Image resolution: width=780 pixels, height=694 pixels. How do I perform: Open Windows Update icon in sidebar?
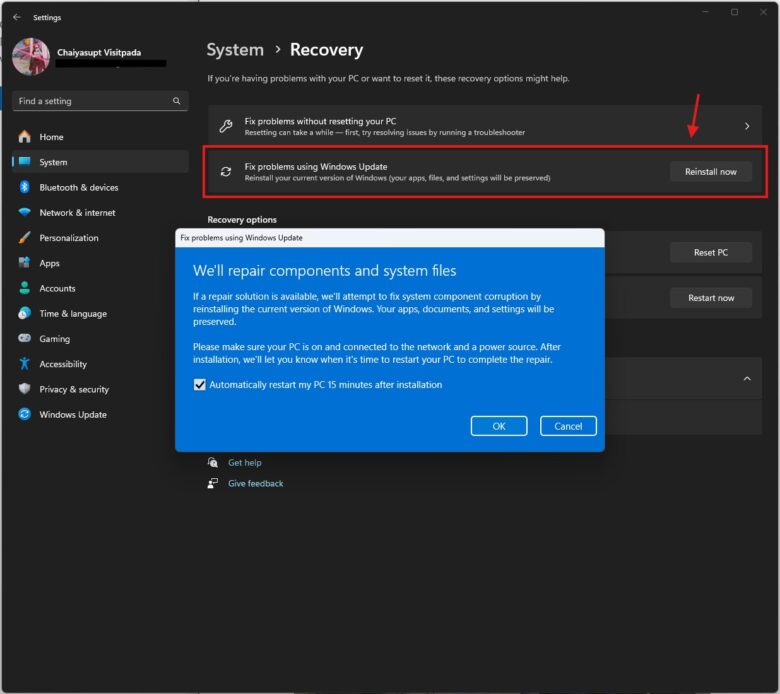(x=24, y=415)
